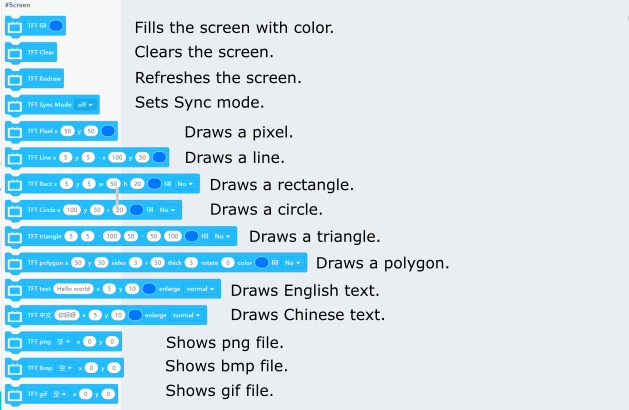Click the TFT gif block's screen icon
Viewport: 629px width, 410px height.
point(15,393)
